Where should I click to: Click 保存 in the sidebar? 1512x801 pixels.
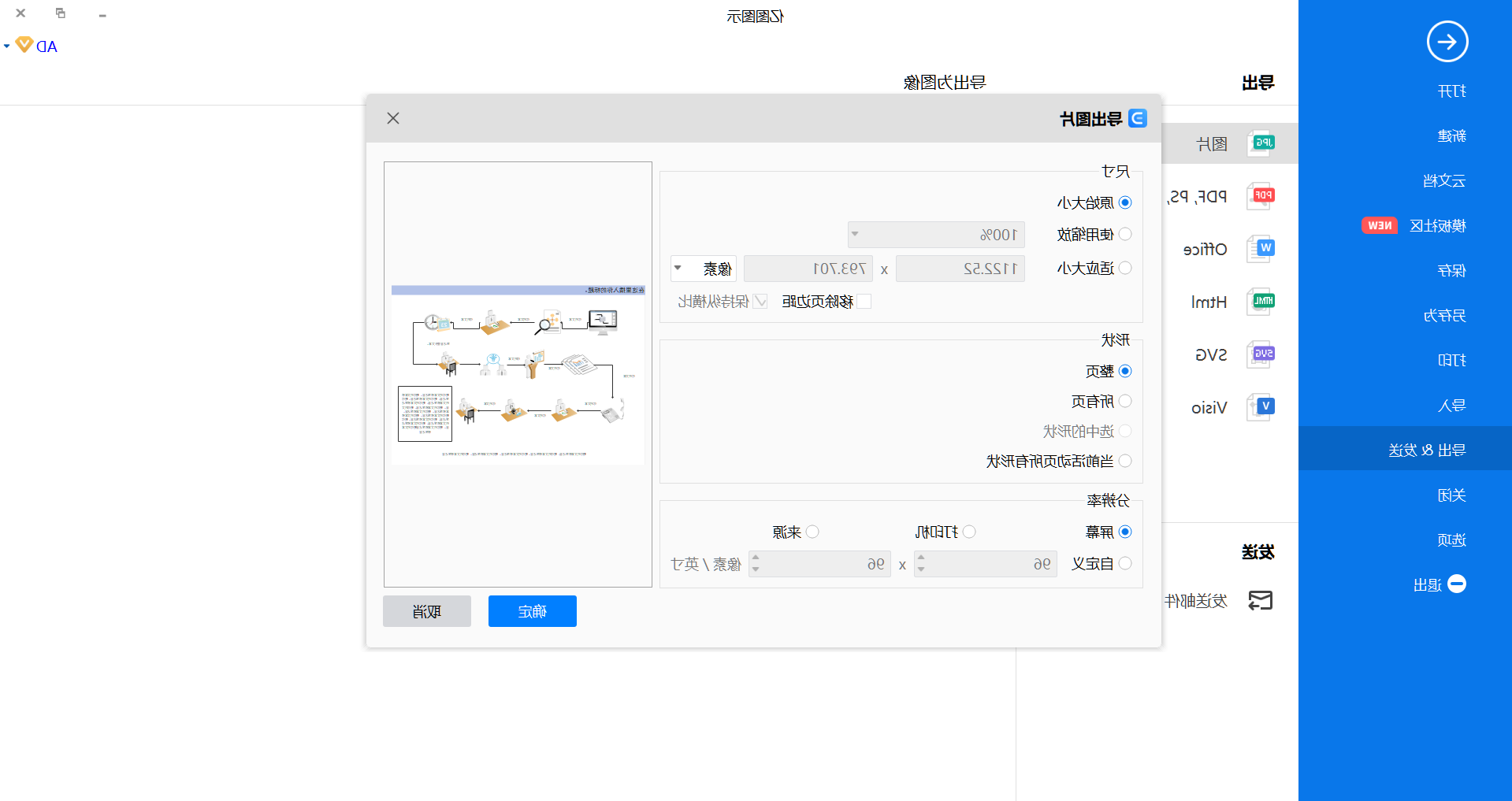[1451, 271]
